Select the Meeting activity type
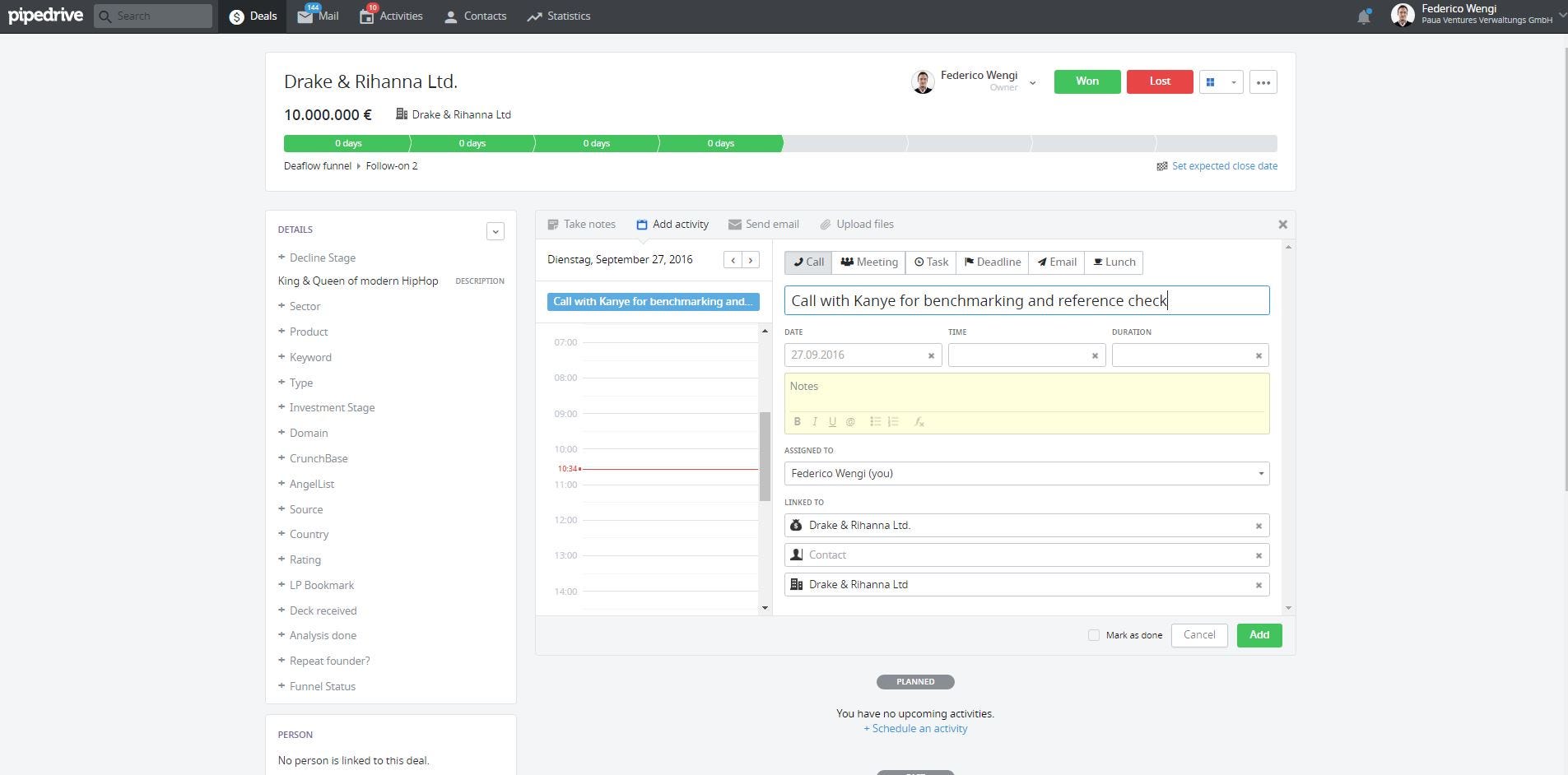The width and height of the screenshot is (1568, 775). coord(868,262)
